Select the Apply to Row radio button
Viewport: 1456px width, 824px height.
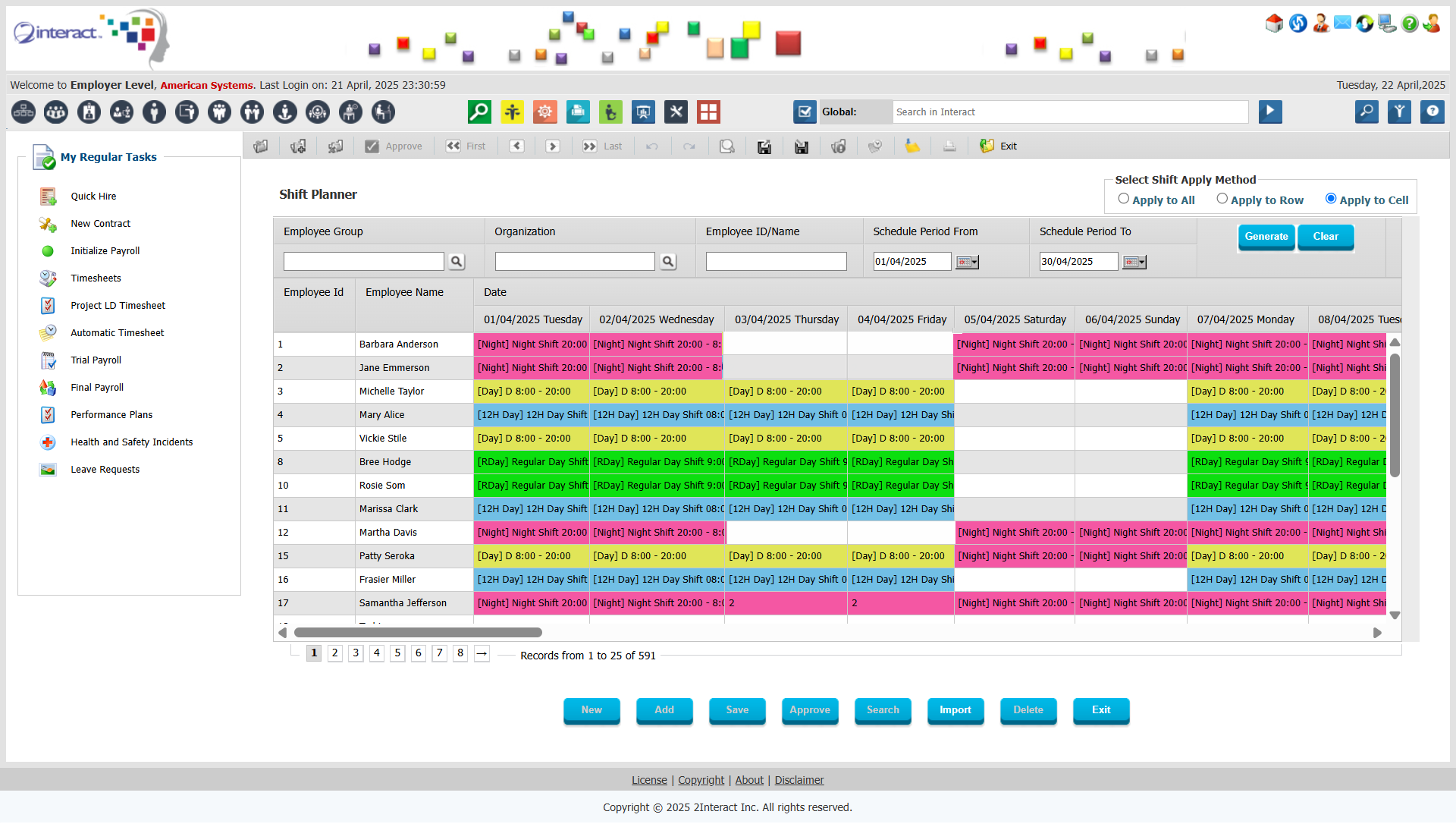tap(1222, 199)
